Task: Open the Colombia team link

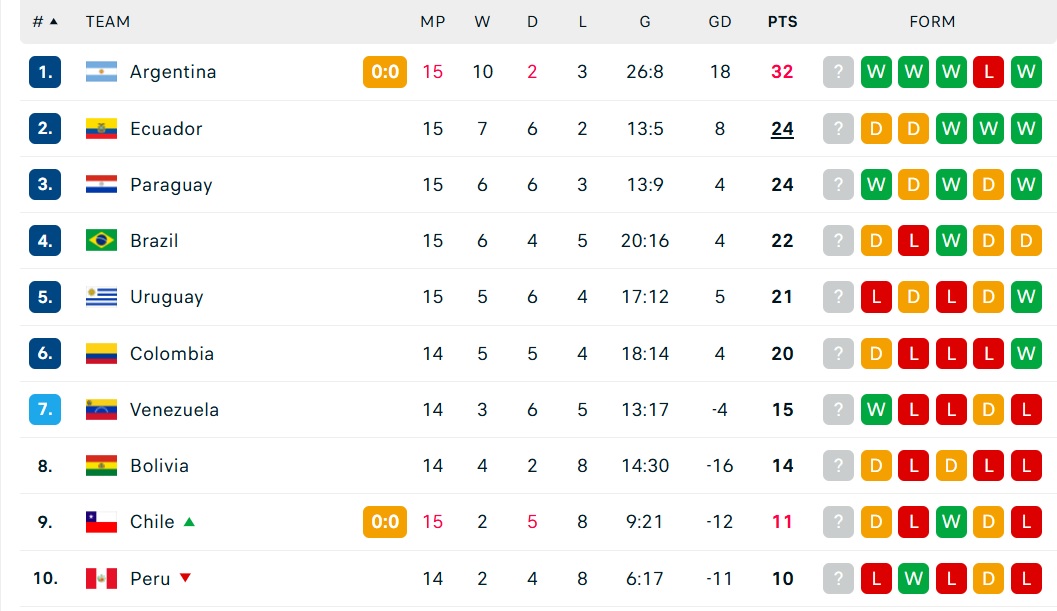Action: point(172,353)
